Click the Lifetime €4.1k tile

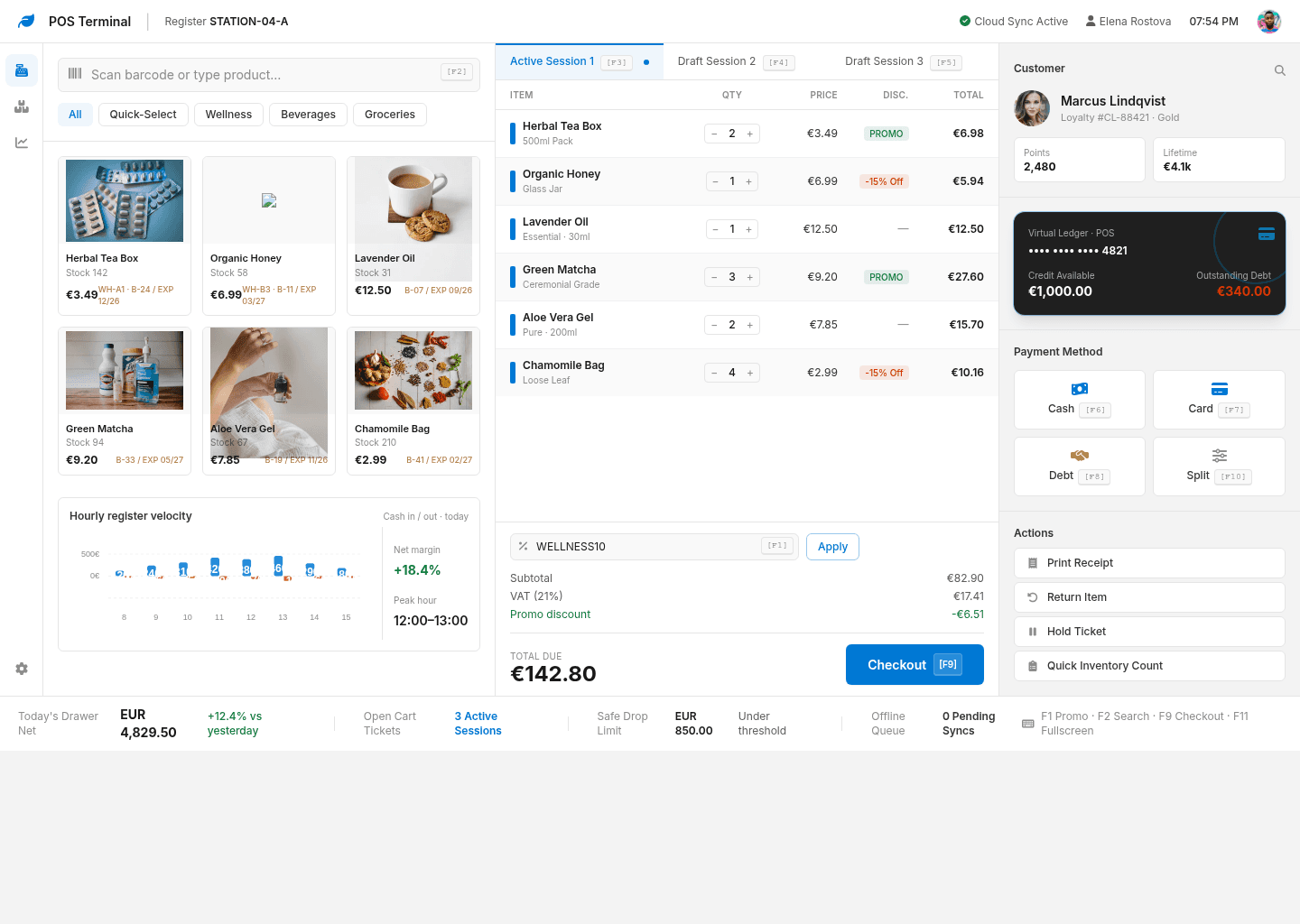(1219, 160)
